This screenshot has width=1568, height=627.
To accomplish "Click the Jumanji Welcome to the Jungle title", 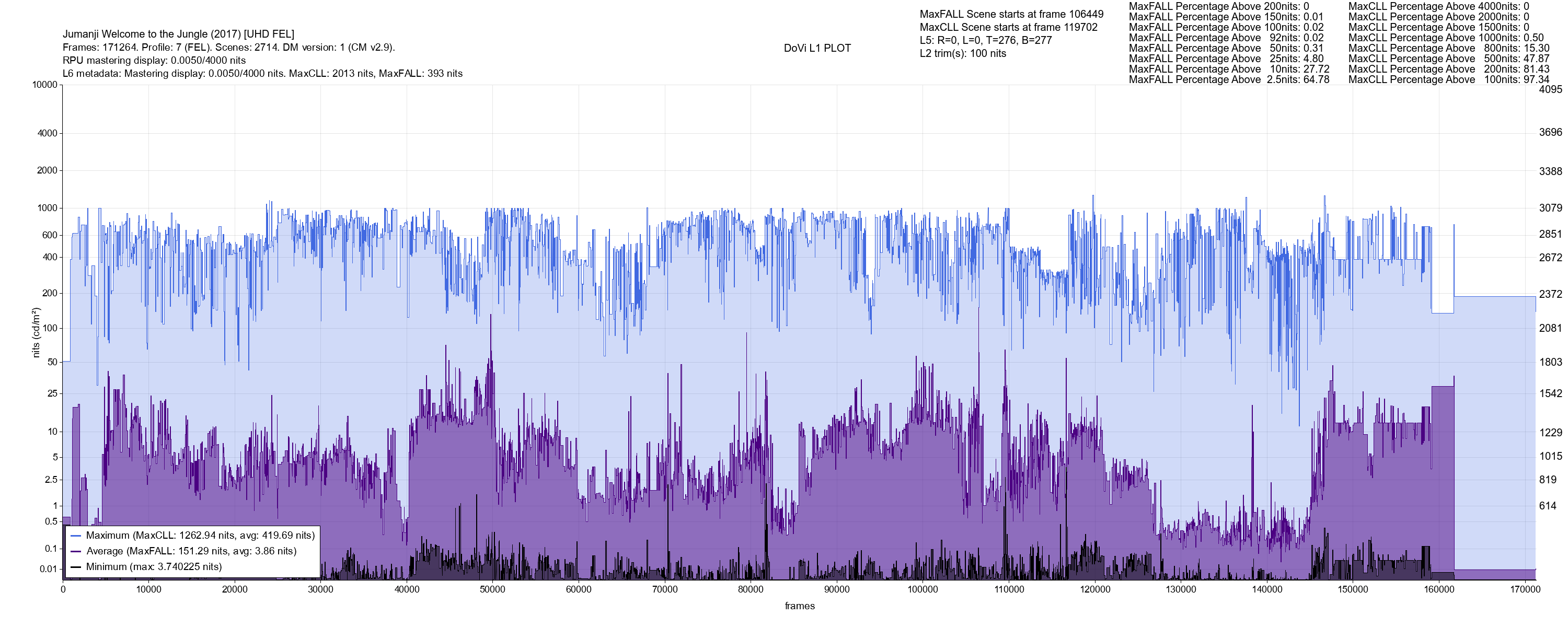I will pos(178,34).
